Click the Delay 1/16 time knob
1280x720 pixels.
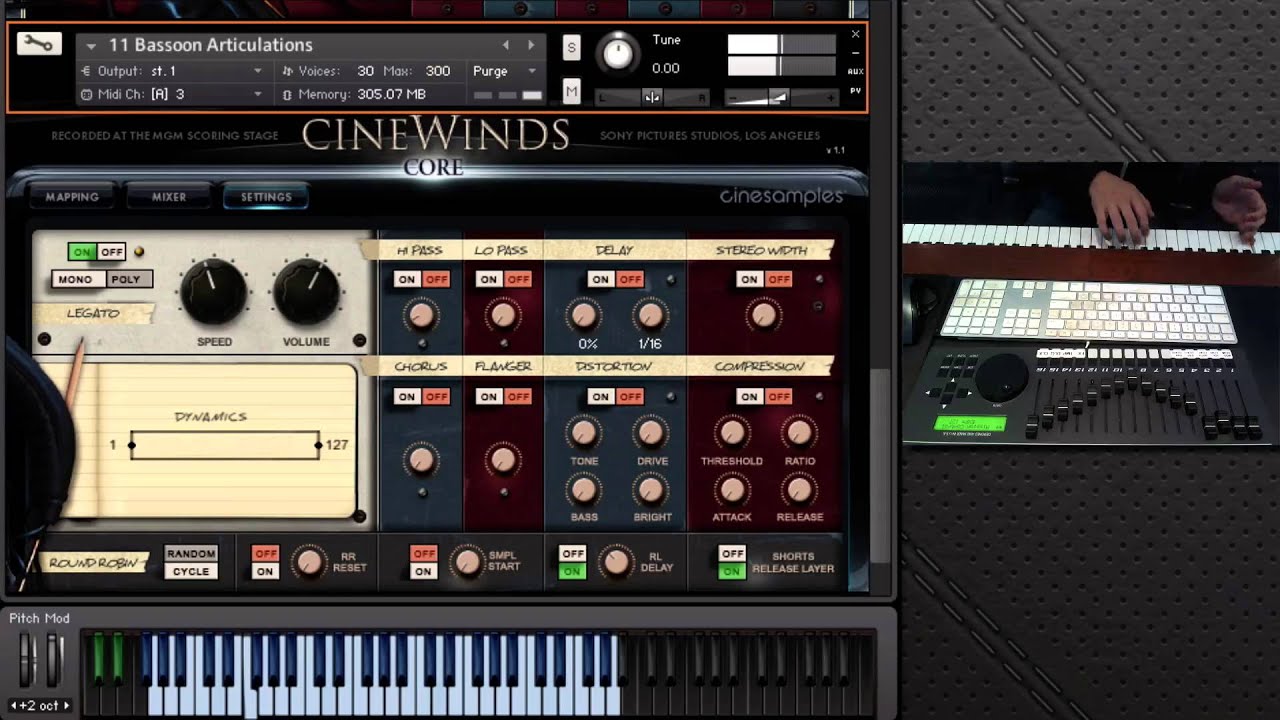[651, 316]
